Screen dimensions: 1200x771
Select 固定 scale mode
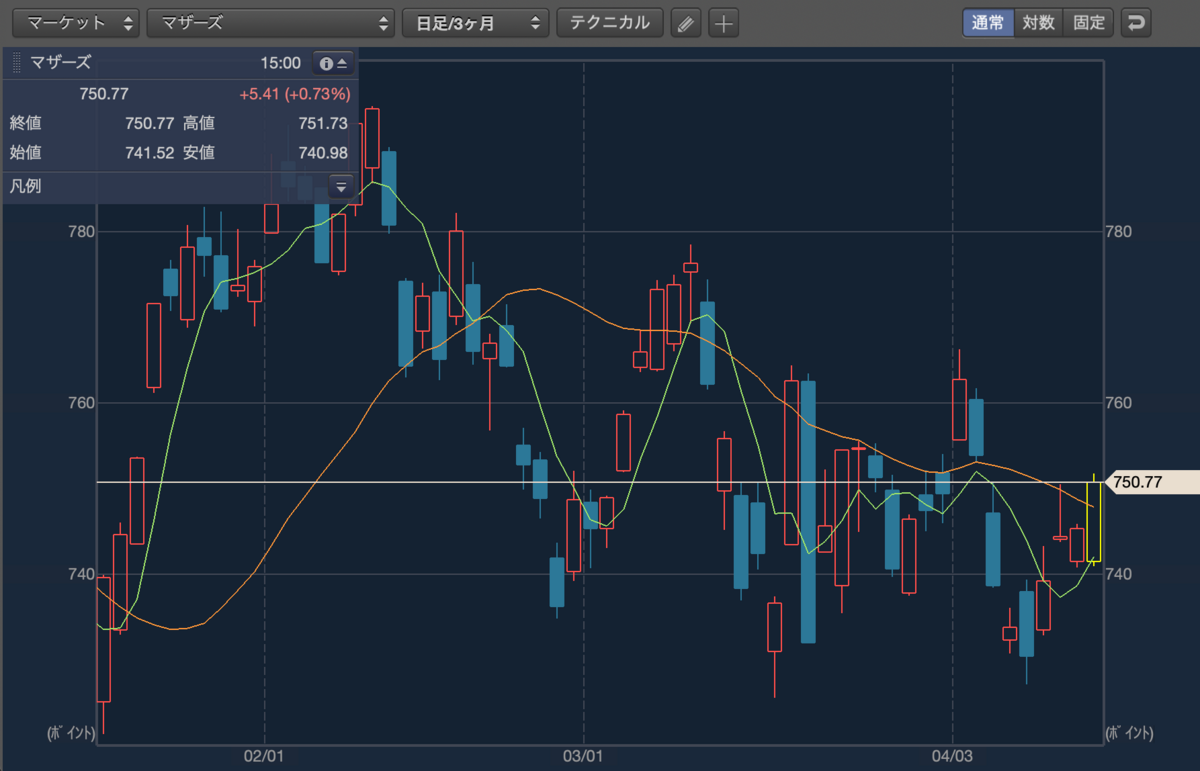pos(1089,23)
